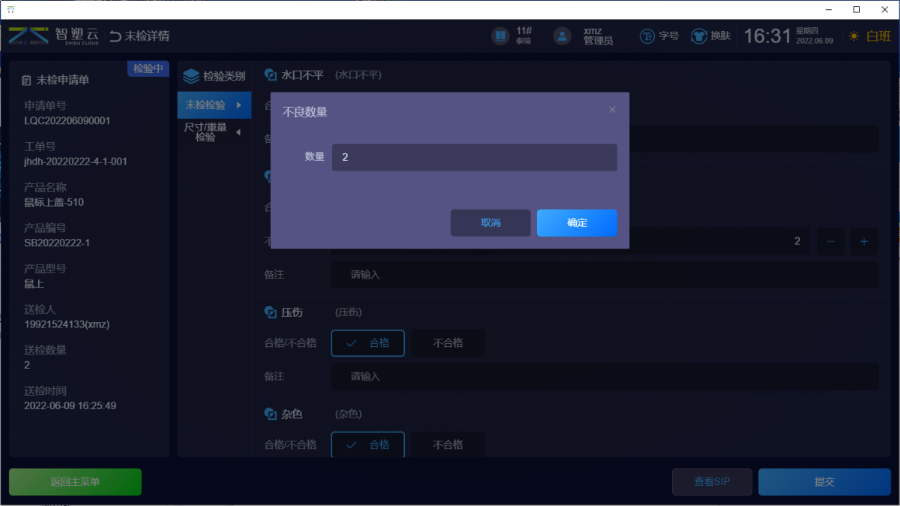Select the 尺寸/重量检验 tab

(x=206, y=133)
